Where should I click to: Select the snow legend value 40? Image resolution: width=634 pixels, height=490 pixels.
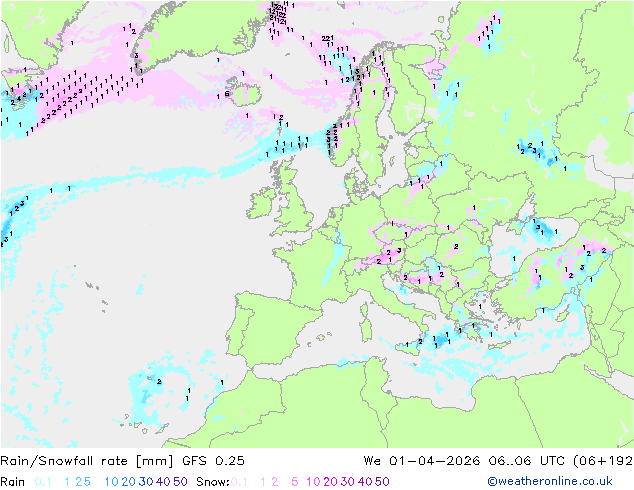(x=365, y=482)
